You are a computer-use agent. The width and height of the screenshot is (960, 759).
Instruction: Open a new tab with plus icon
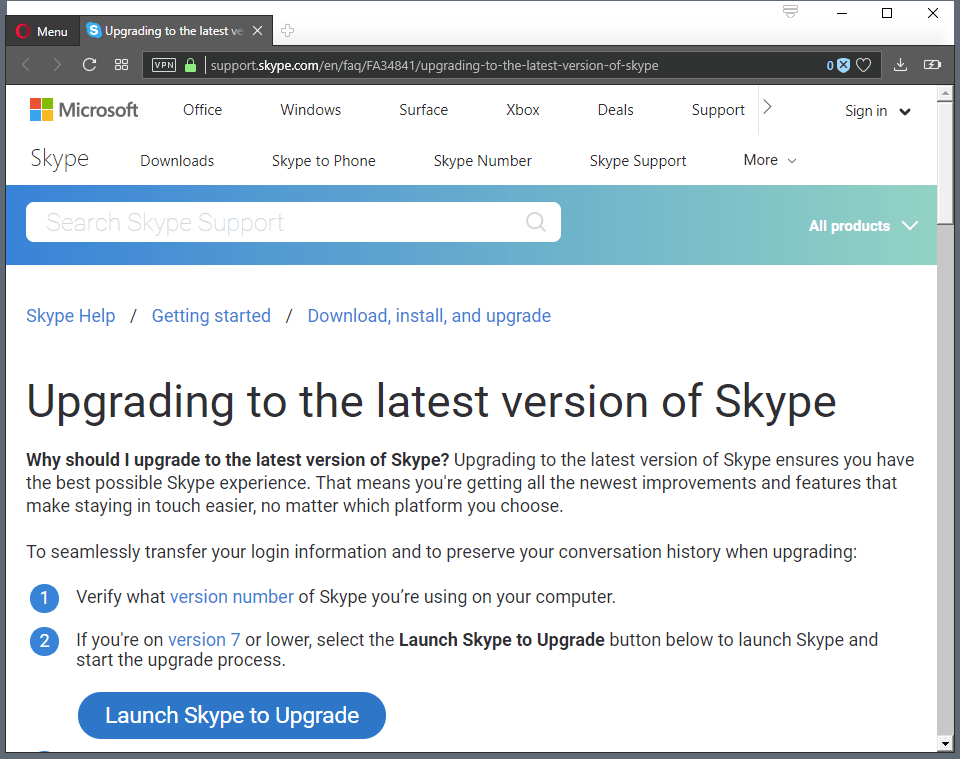tap(287, 31)
